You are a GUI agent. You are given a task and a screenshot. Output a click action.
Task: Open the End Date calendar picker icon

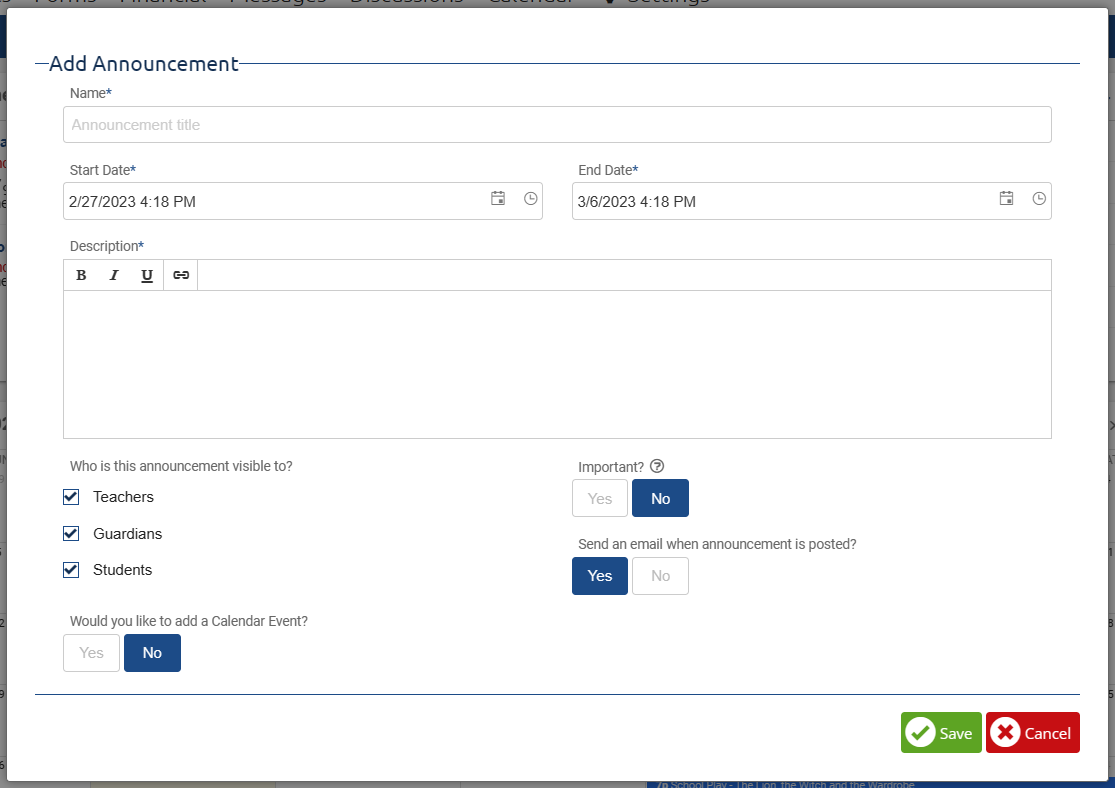(1006, 198)
